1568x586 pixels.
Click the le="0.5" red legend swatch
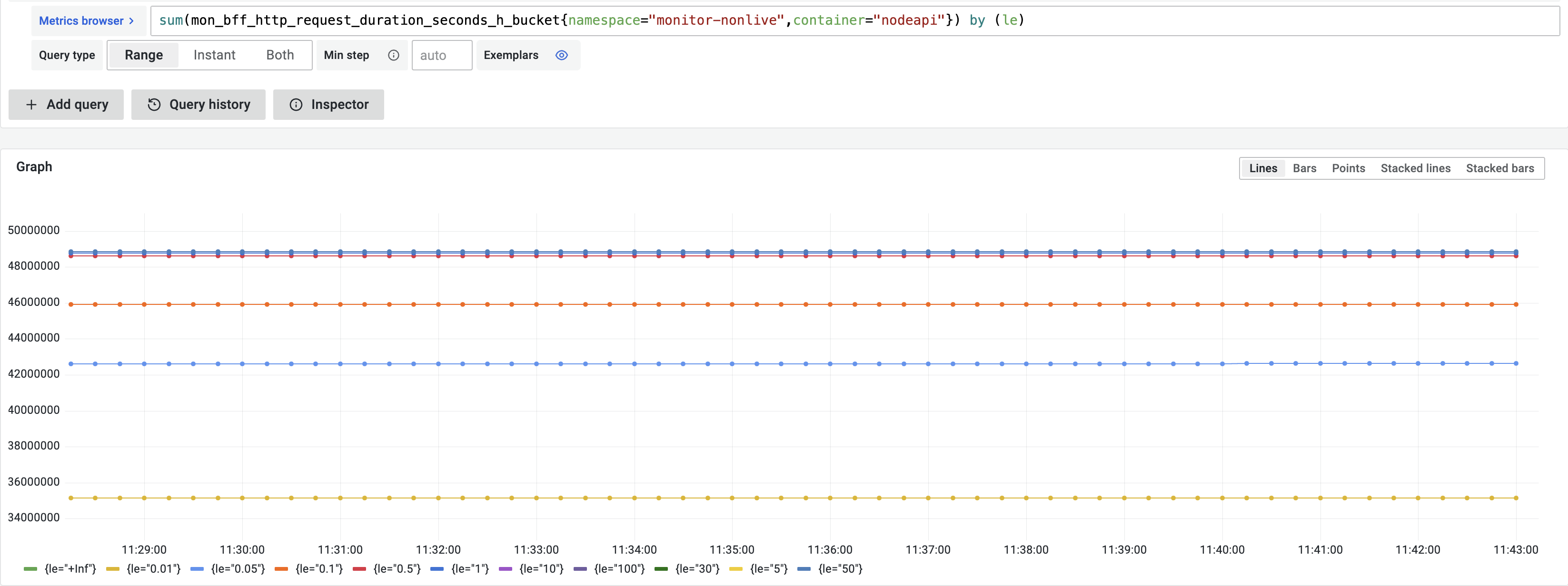click(x=359, y=569)
